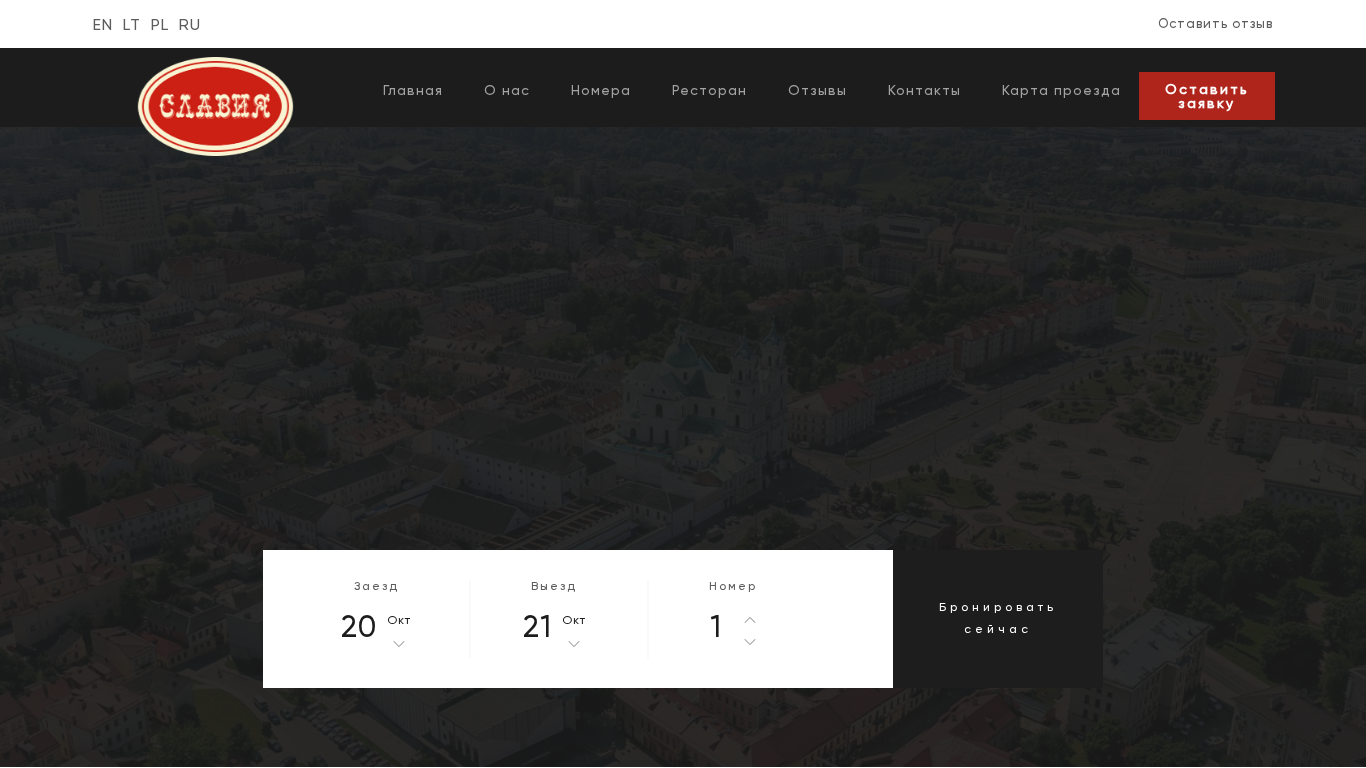Image resolution: width=1366 pixels, height=768 pixels.
Task: Open the Номера menu item
Action: tap(600, 91)
